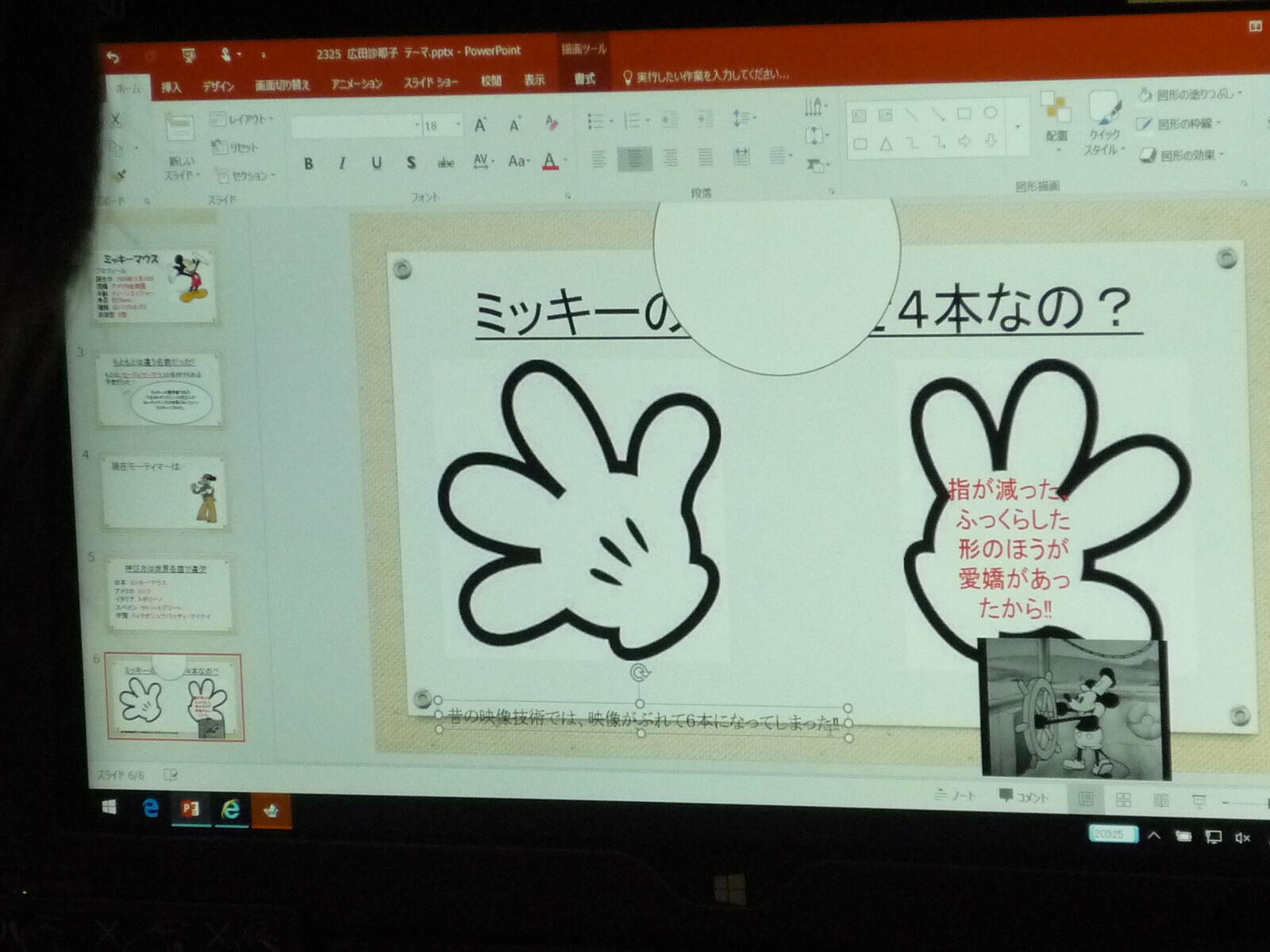
Task: Expand the レイアウト layout dropdown
Action: click(x=243, y=119)
